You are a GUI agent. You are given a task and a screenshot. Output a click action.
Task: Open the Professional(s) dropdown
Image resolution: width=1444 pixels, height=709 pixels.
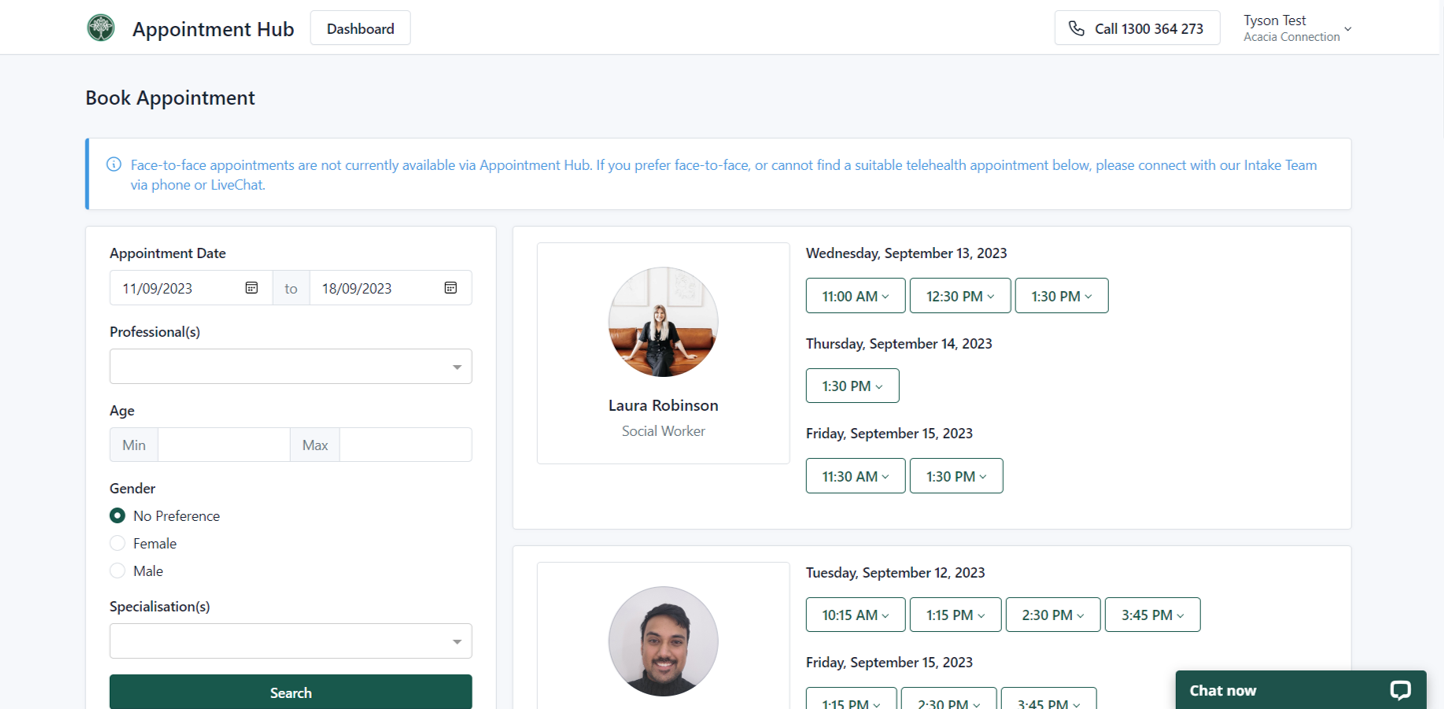[290, 366]
